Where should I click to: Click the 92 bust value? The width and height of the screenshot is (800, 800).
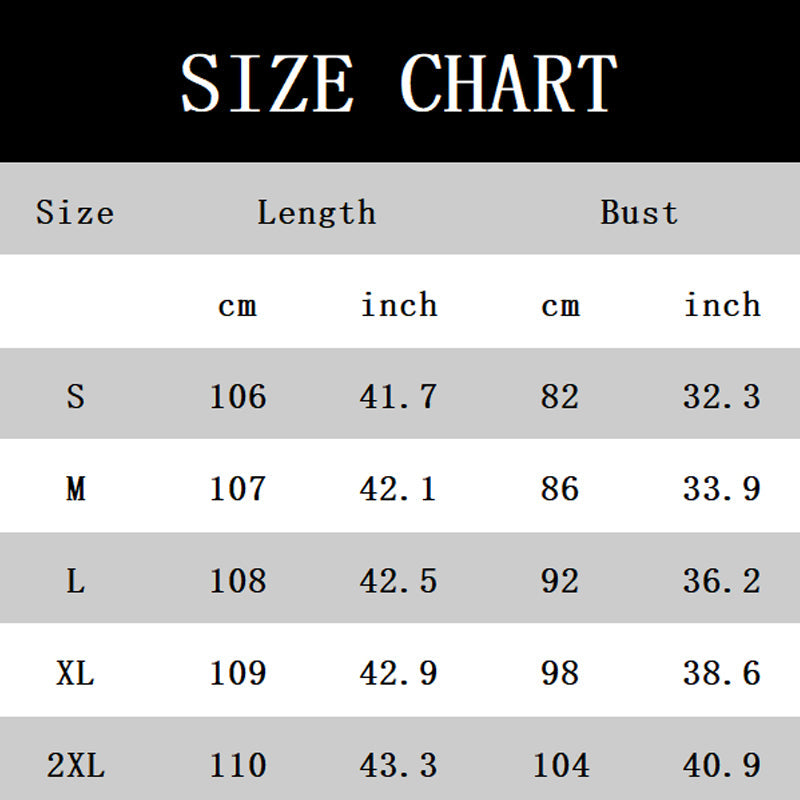560,581
